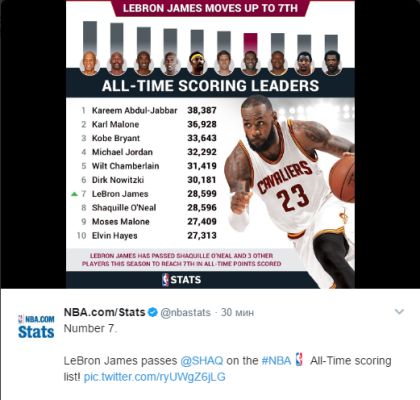Open the @SHAQ mention link
Image resolution: width=420 pixels, height=400 pixels.
coord(202,361)
